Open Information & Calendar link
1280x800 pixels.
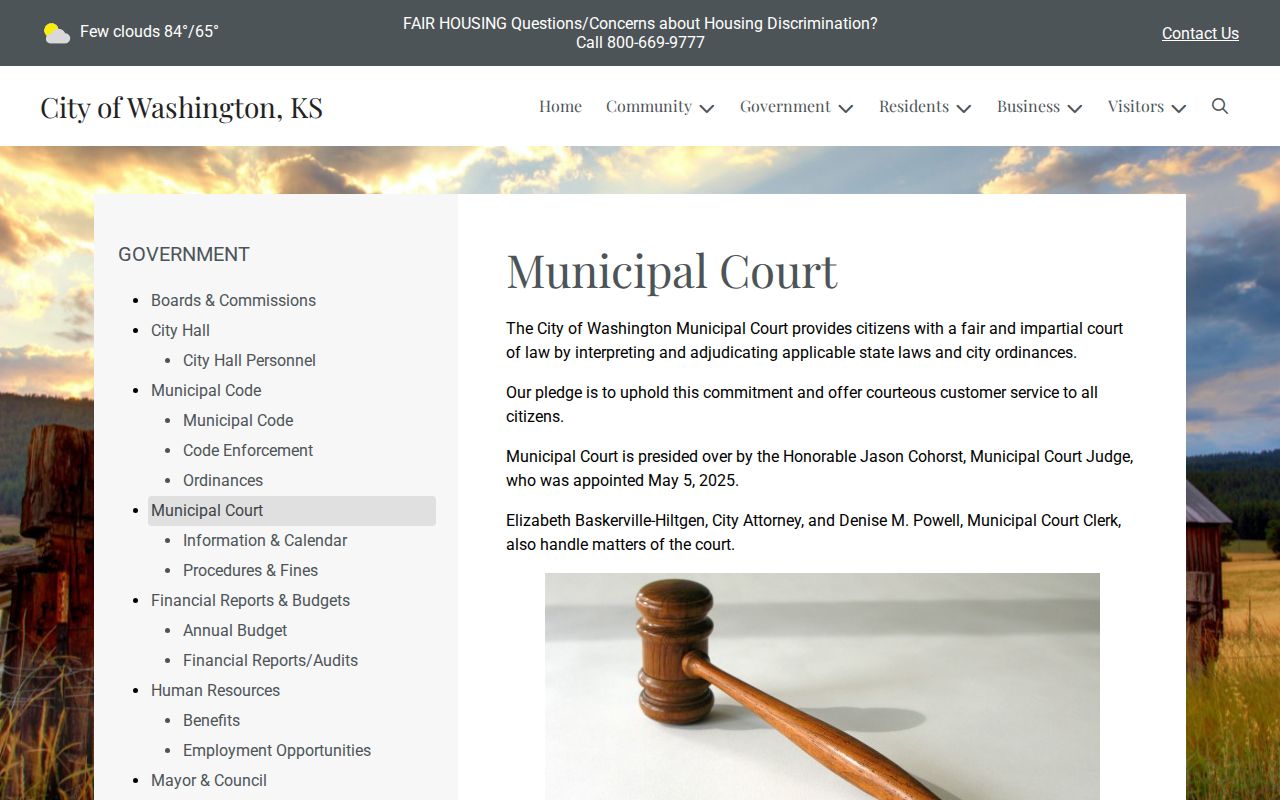265,540
